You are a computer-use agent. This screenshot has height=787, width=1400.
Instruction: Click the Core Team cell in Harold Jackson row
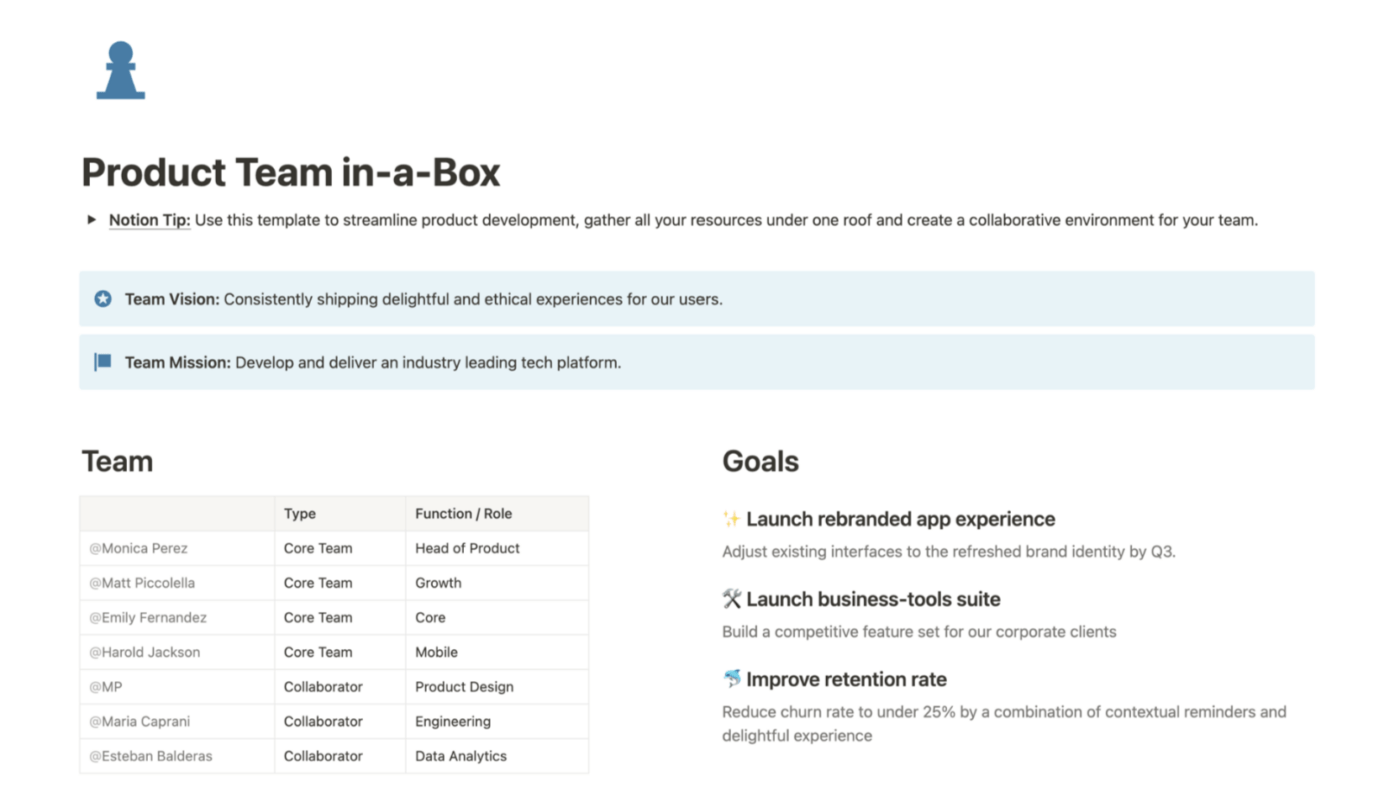[340, 652]
